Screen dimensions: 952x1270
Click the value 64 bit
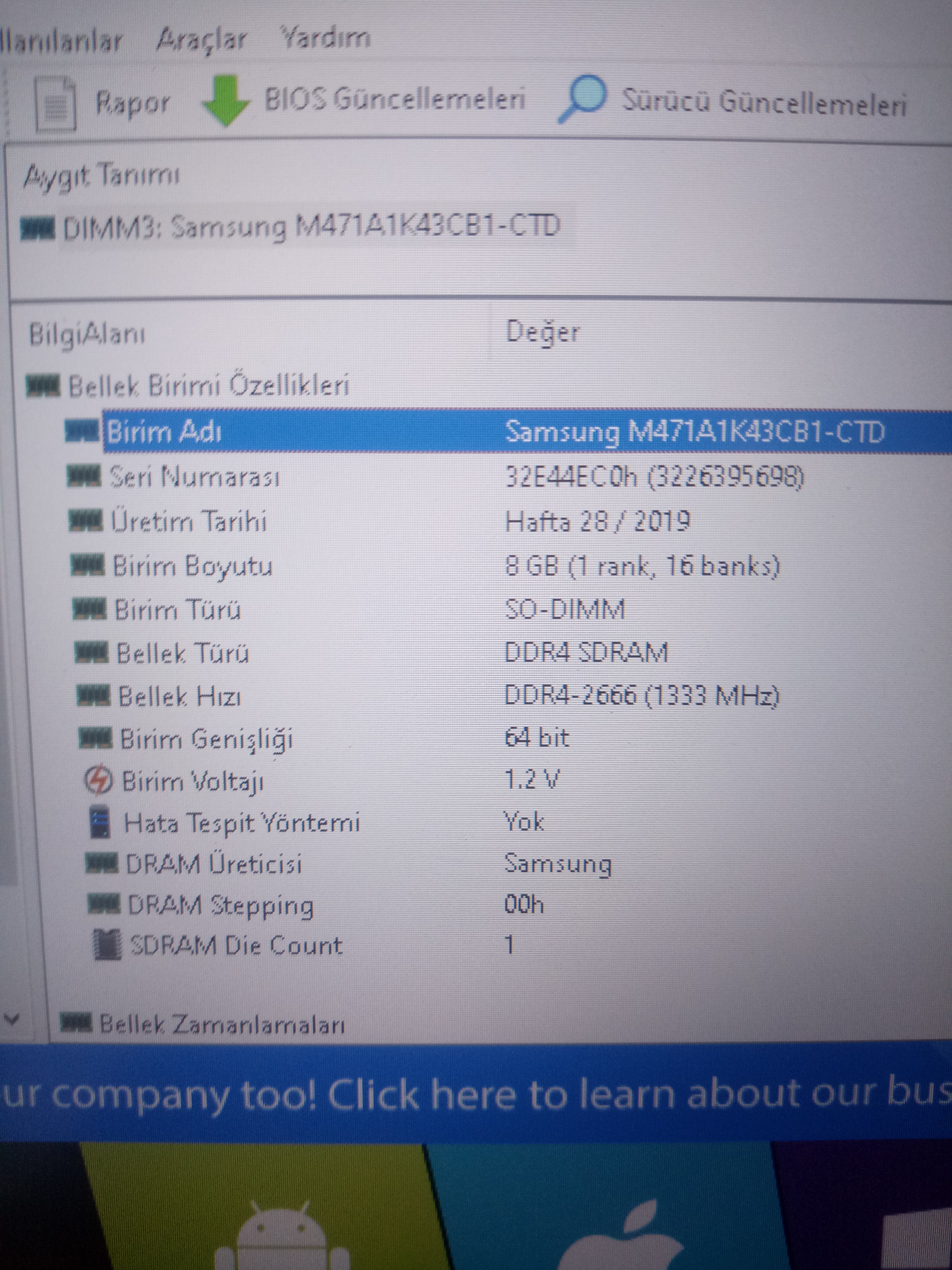click(537, 738)
